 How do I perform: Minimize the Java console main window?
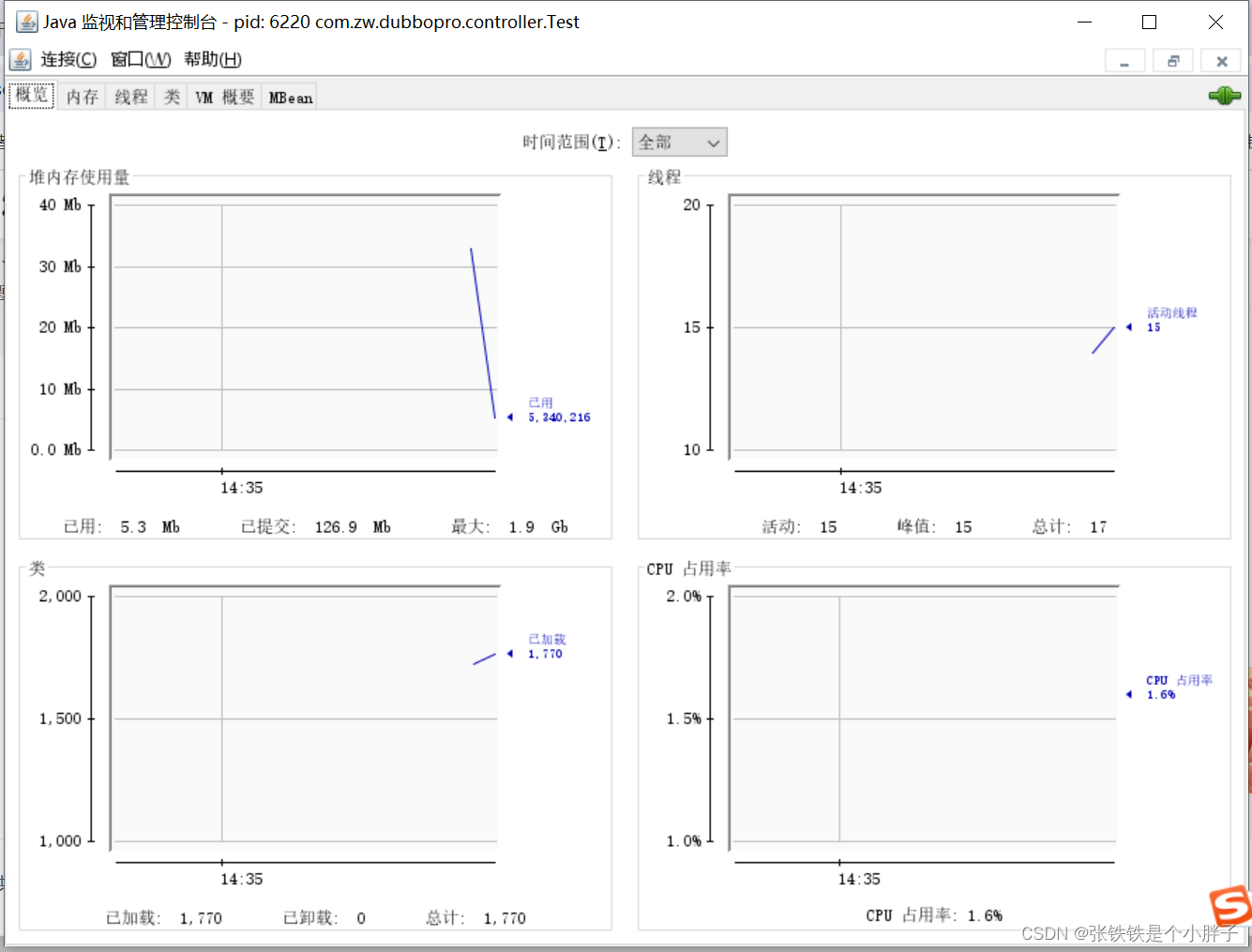1085,22
